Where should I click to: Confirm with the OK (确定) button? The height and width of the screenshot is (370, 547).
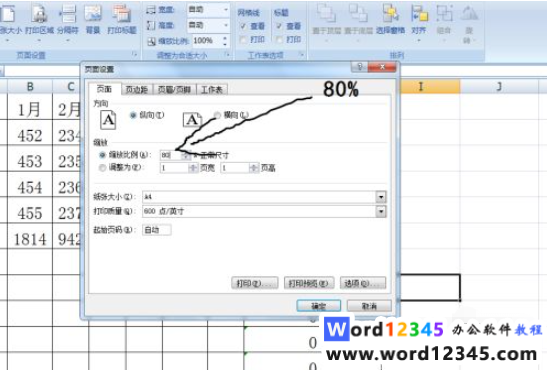[319, 306]
